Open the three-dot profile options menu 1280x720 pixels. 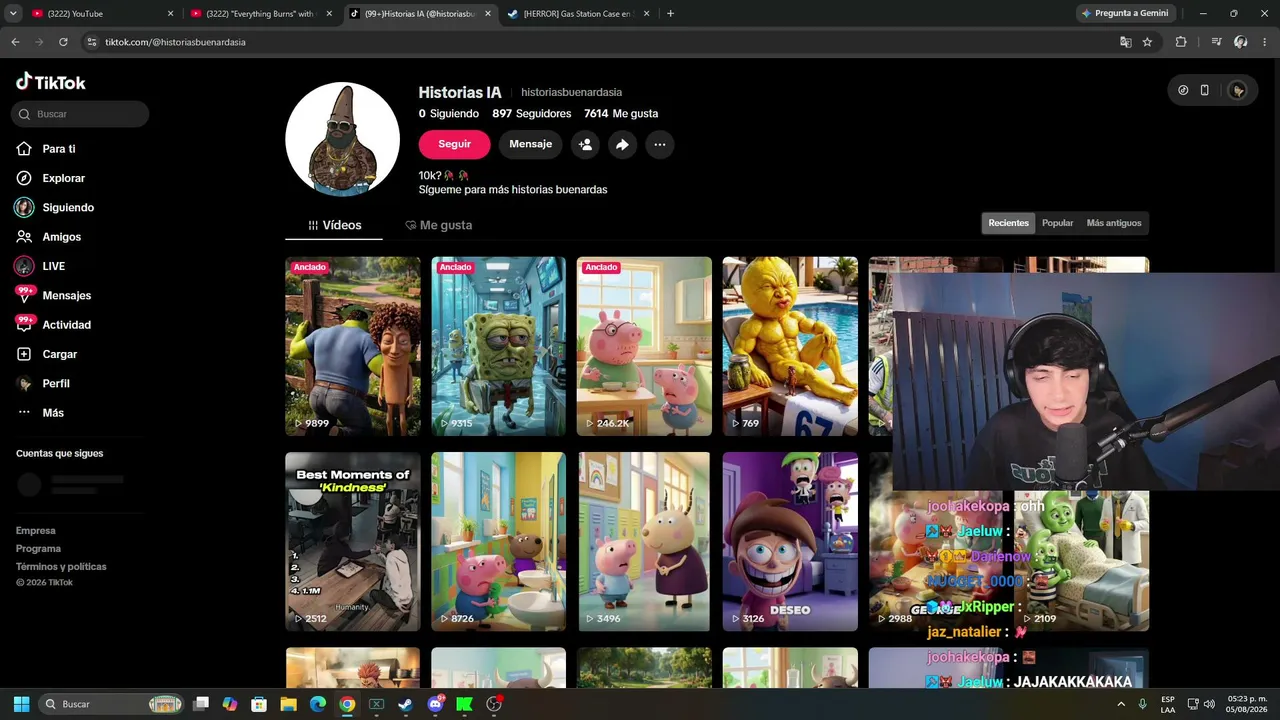tap(659, 144)
